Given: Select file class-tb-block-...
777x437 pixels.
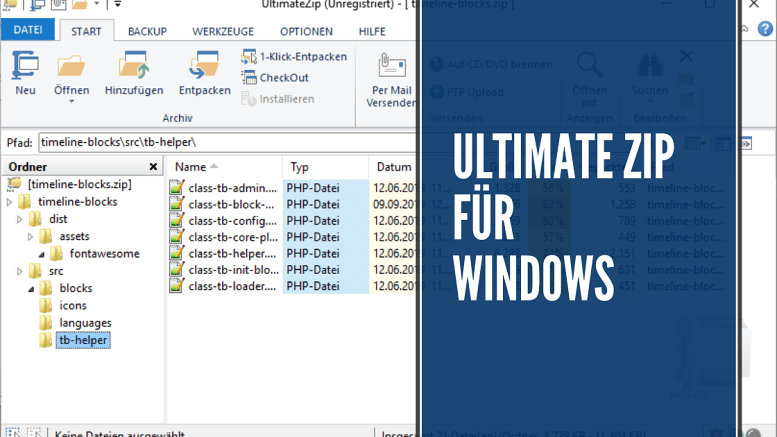Looking at the screenshot, I should tap(231, 205).
